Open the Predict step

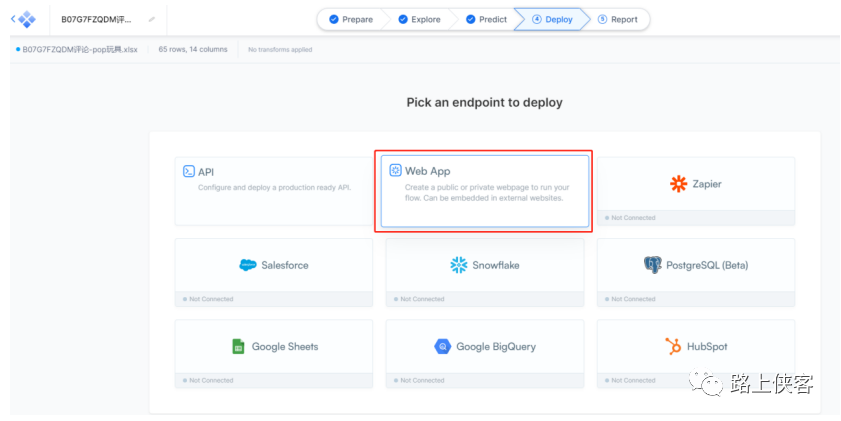[486, 19]
